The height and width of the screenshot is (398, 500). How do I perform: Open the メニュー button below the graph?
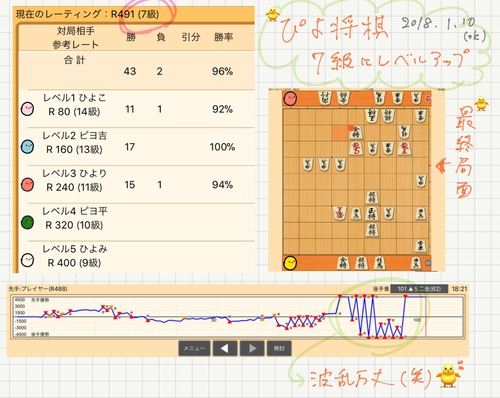pyautogui.click(x=194, y=348)
